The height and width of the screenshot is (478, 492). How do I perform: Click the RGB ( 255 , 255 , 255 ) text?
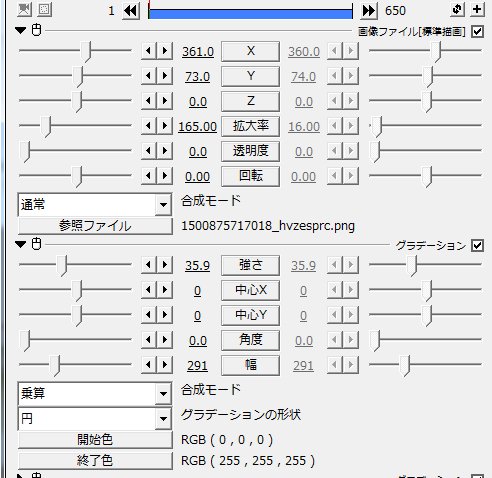(x=248, y=461)
